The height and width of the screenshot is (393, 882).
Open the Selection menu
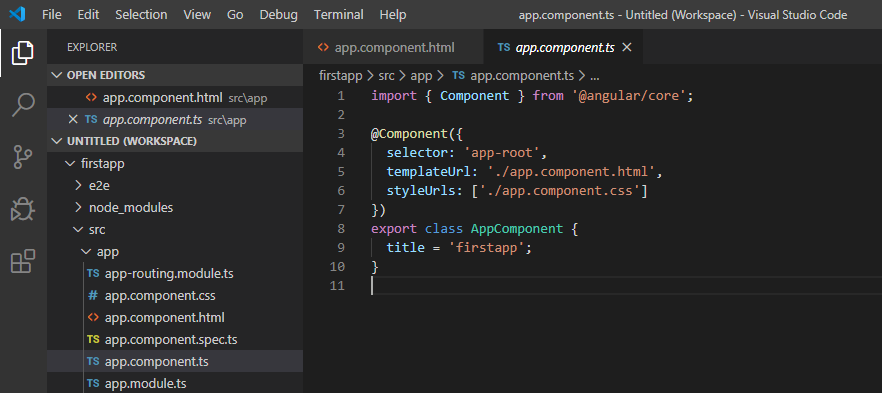141,15
